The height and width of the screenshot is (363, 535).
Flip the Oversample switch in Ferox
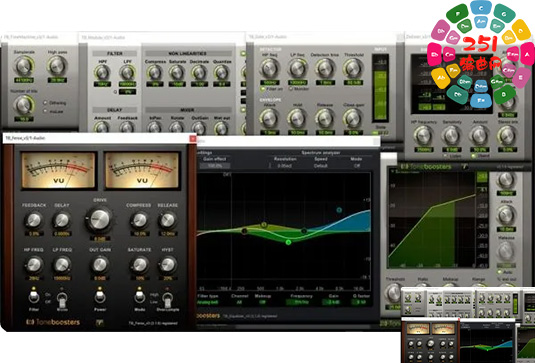167,299
